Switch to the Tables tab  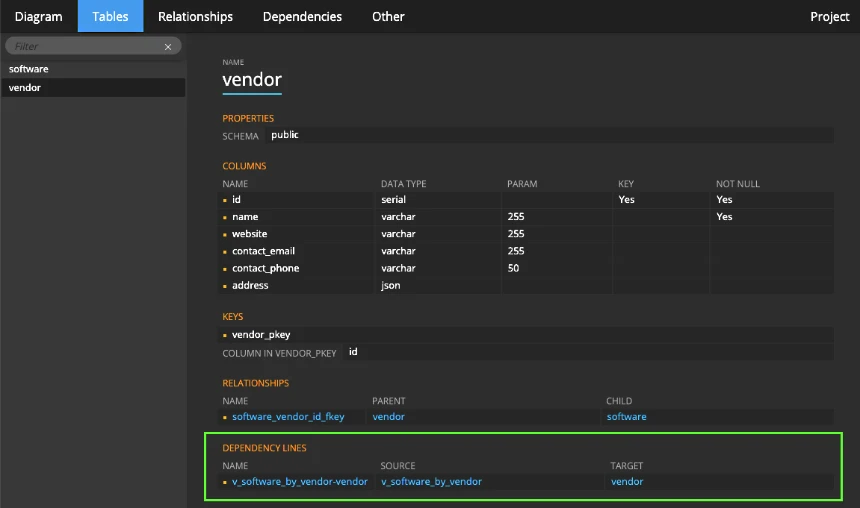tap(110, 16)
